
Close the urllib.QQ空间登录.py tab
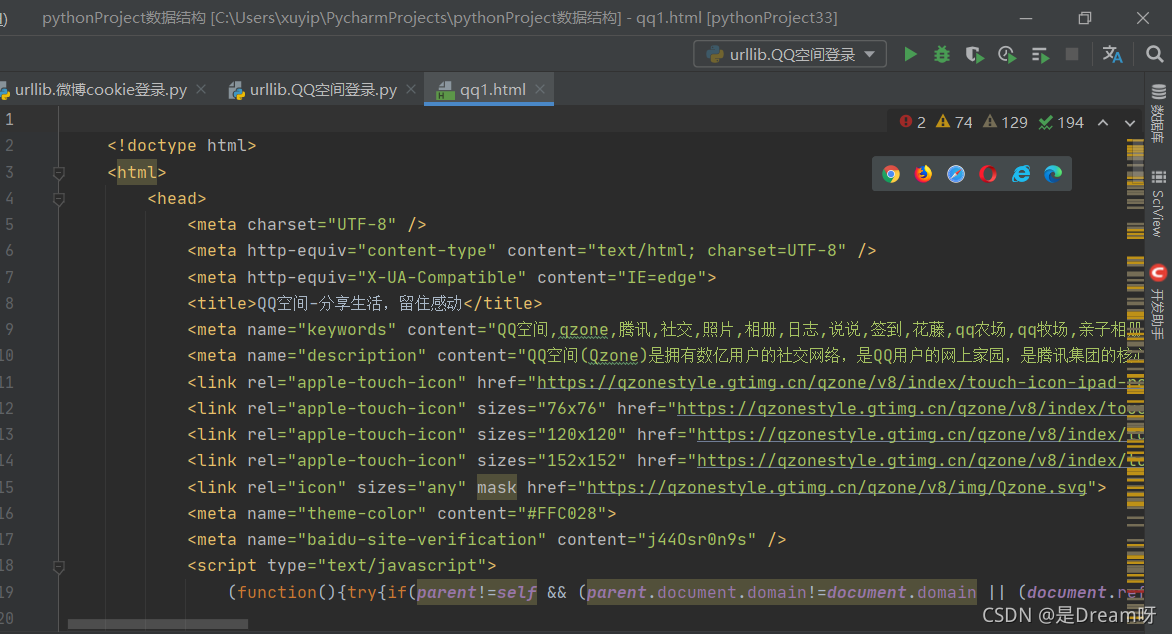pos(411,89)
